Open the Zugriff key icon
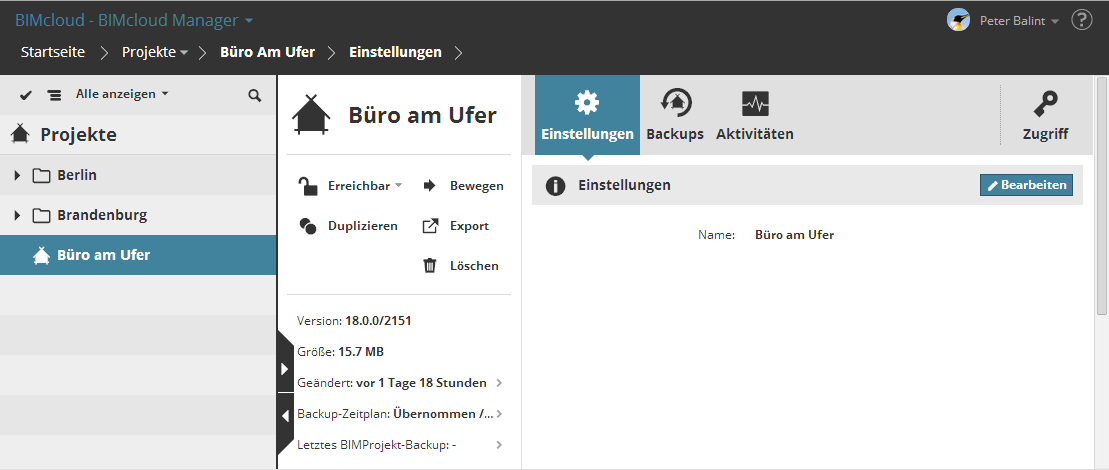 pyautogui.click(x=1045, y=103)
